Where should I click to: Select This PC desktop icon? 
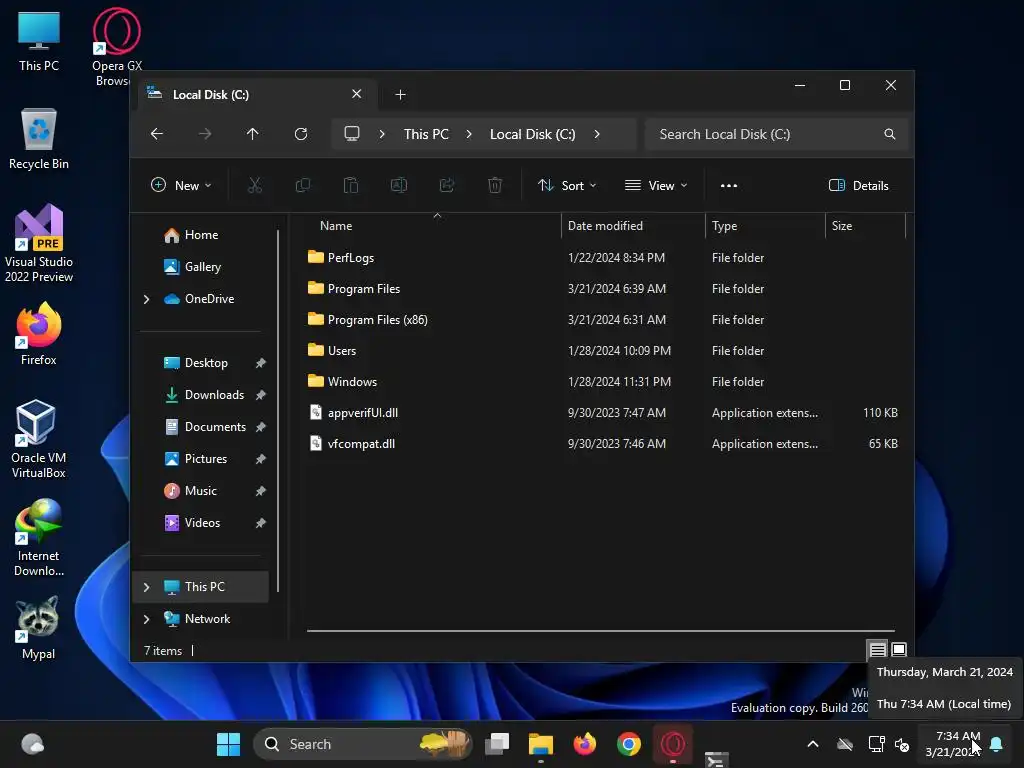[x=39, y=41]
